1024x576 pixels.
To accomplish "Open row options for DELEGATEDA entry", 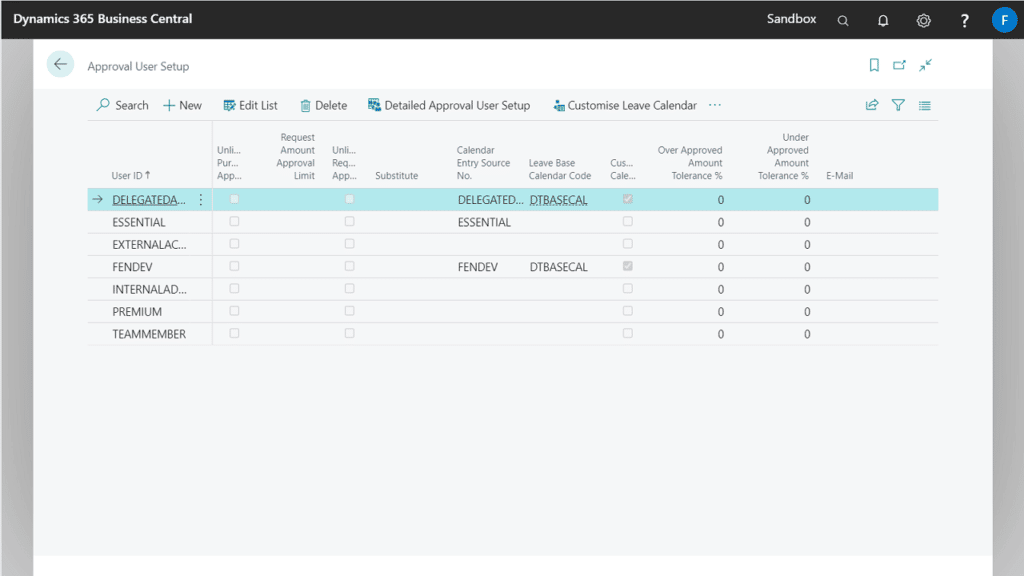I will pos(199,199).
